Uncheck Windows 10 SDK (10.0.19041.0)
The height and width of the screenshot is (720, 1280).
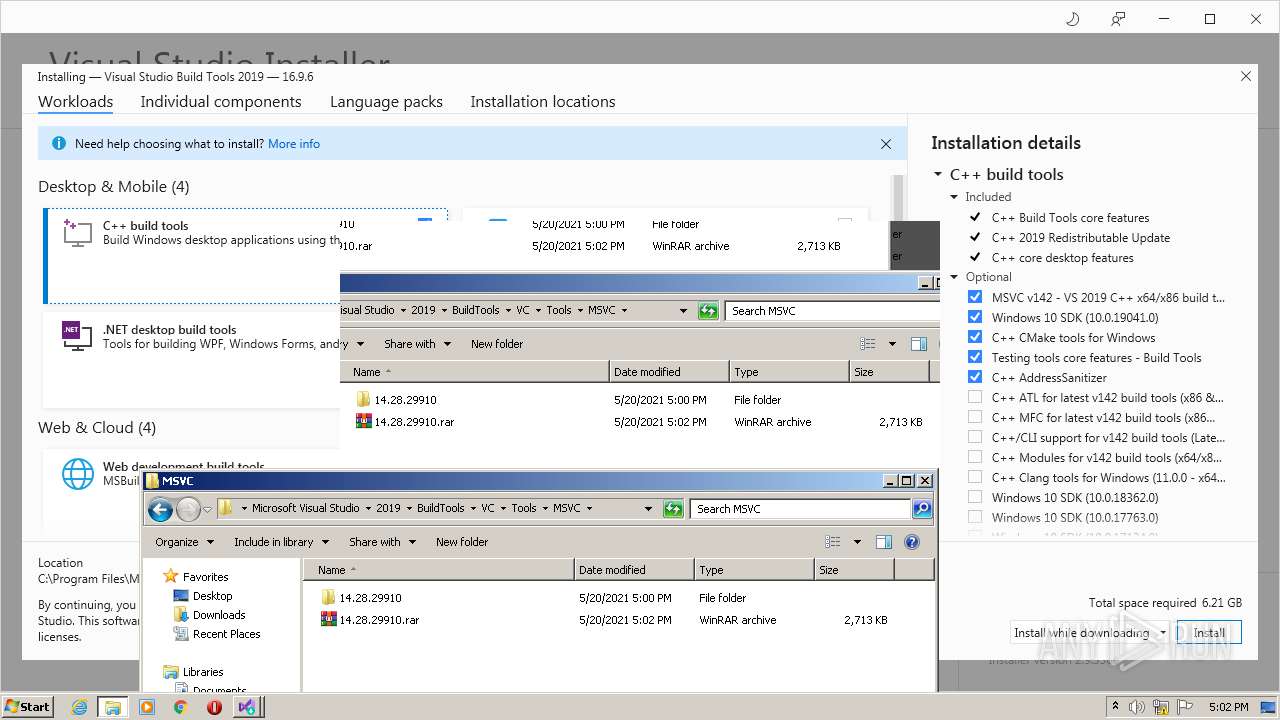coord(975,317)
